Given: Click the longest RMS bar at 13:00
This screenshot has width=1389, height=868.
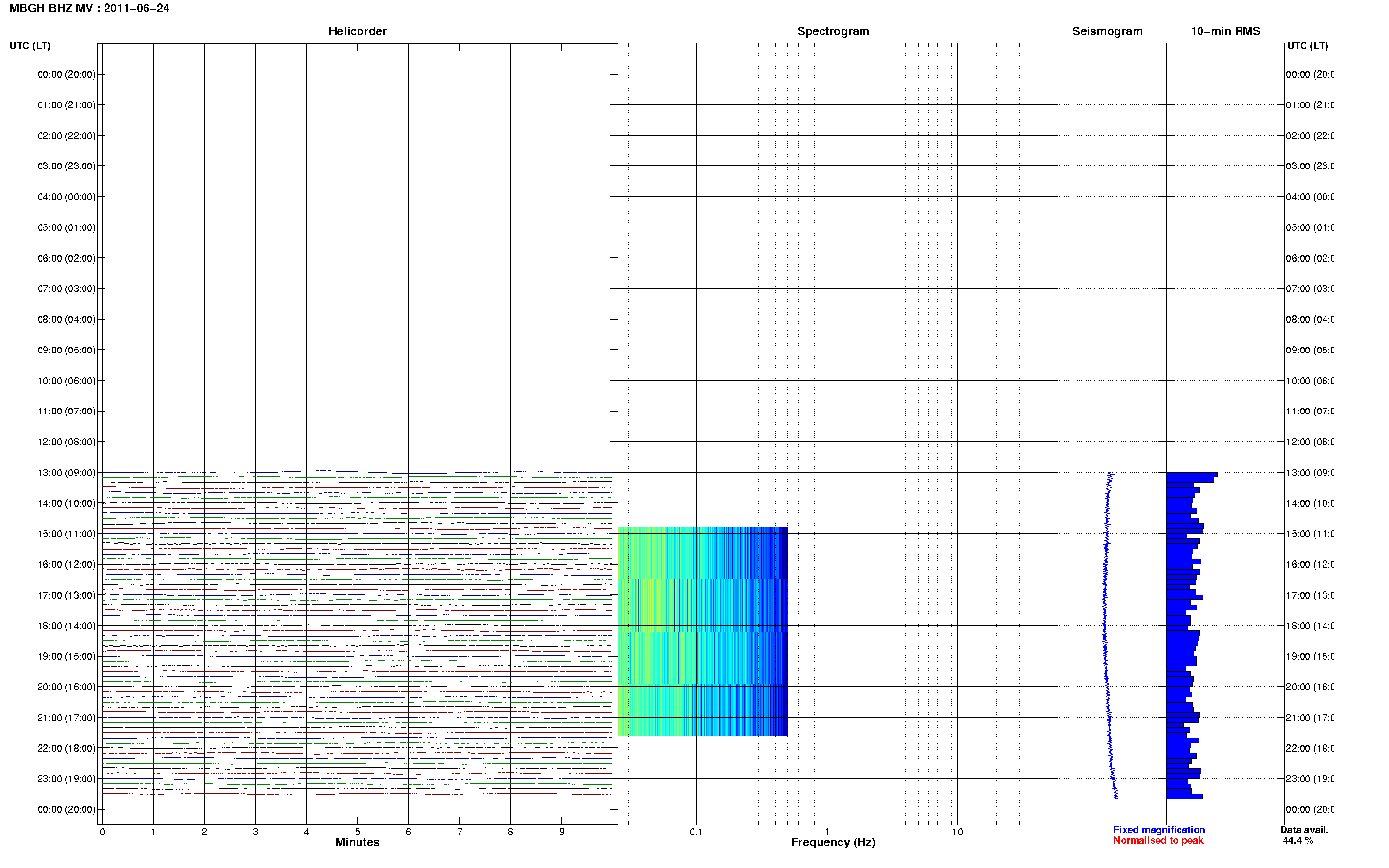Looking at the screenshot, I should pos(1192,475).
